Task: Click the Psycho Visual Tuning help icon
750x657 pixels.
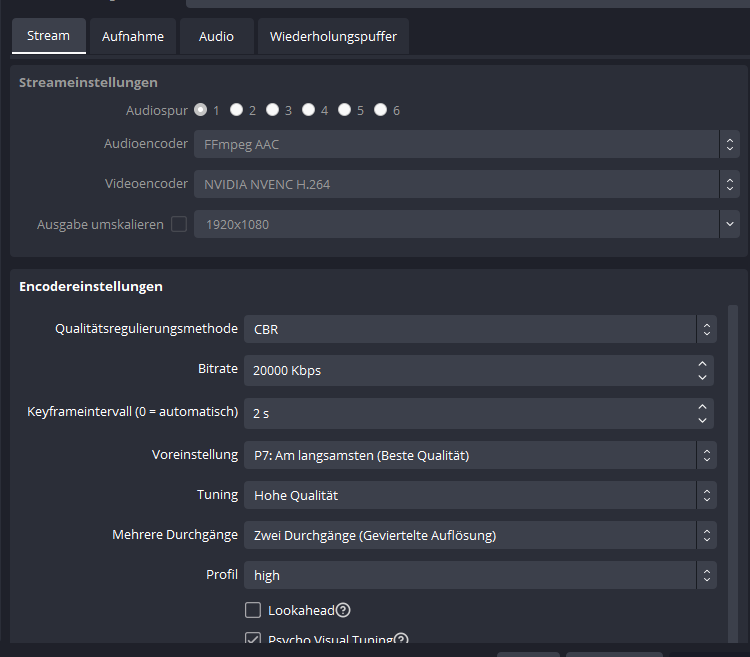Action: [401, 640]
